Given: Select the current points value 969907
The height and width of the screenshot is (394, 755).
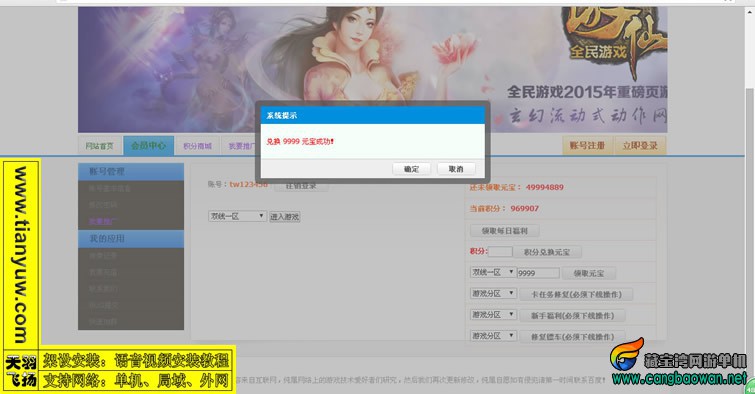Looking at the screenshot, I should [524, 209].
